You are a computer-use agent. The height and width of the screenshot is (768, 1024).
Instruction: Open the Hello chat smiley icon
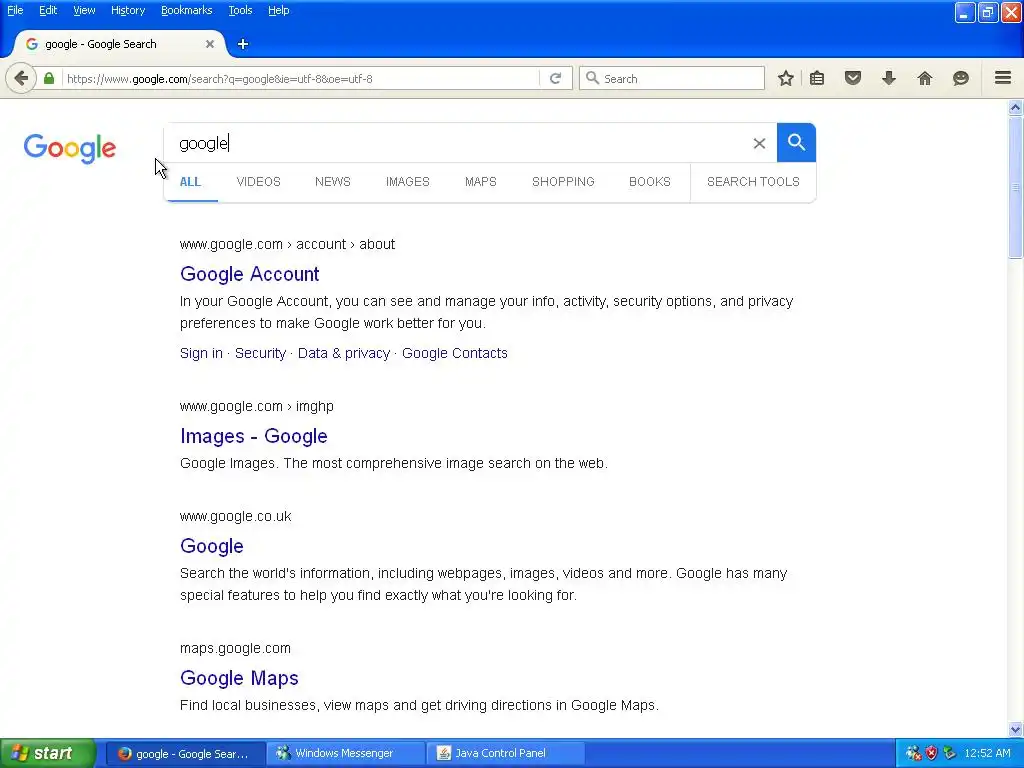coord(961,79)
